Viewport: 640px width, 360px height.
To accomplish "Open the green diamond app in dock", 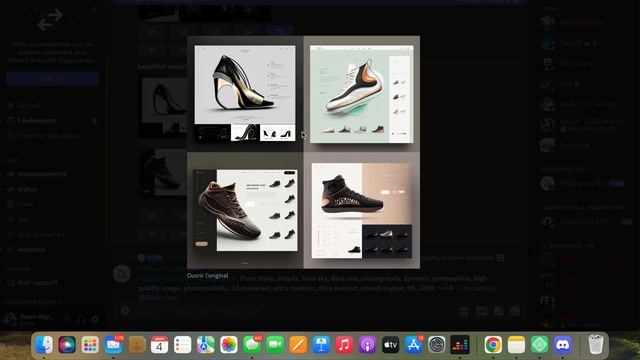I will 539,345.
